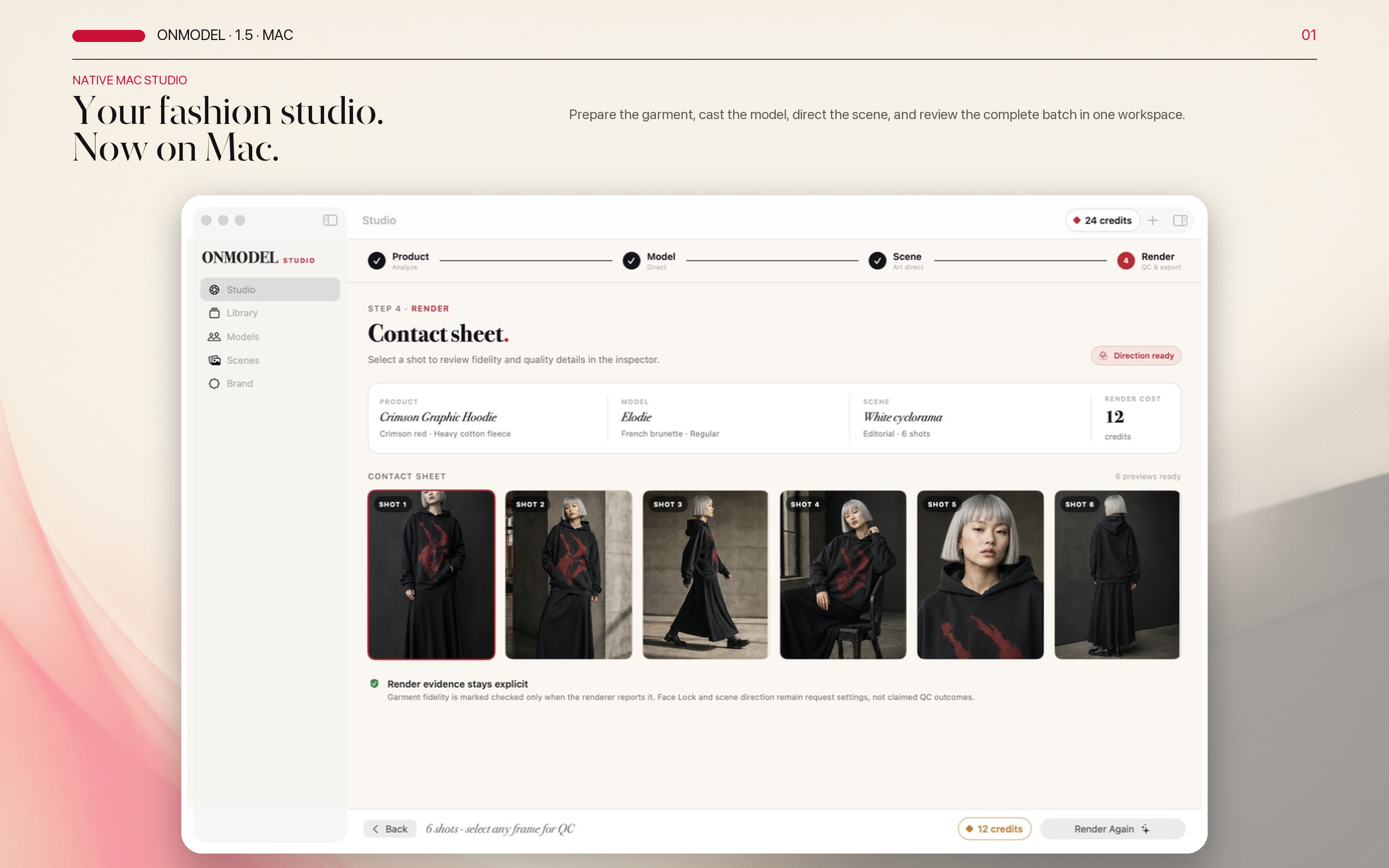The image size is (1389, 868).
Task: Click the Direction ready badge
Action: 1136,355
